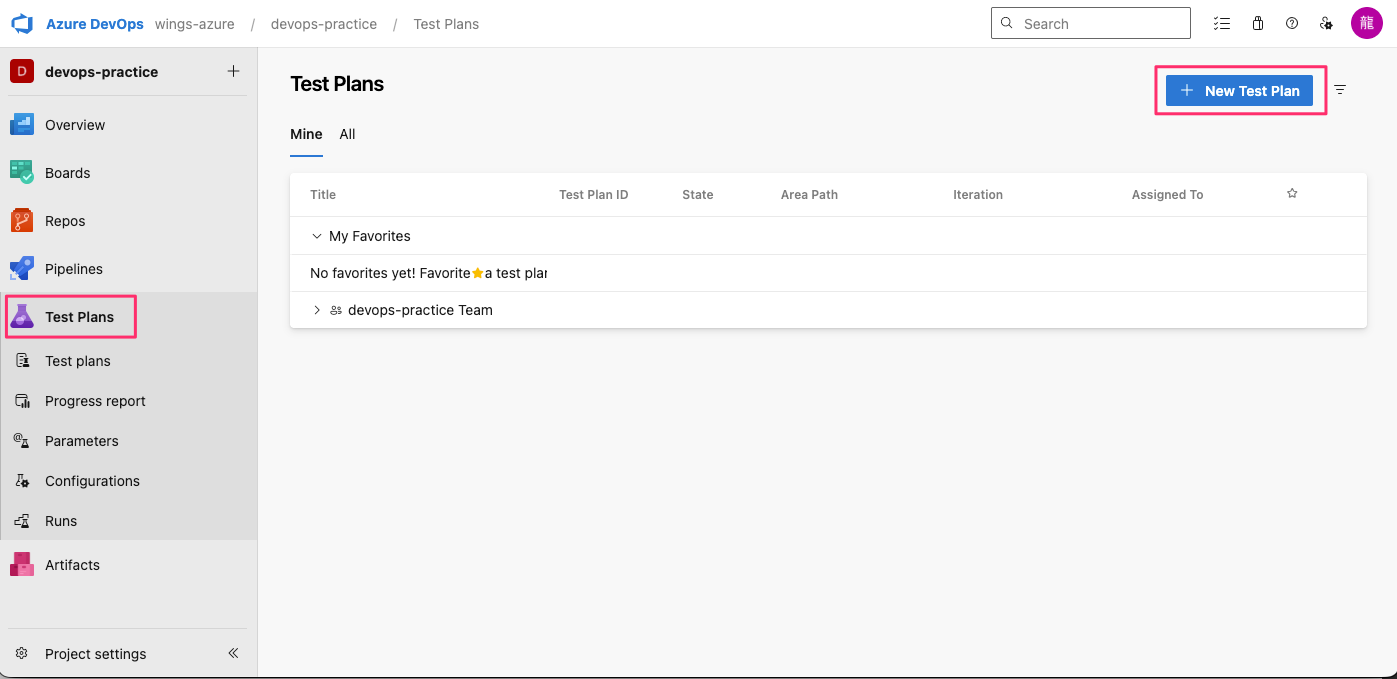Open the help question mark icon
Screen dimensions: 1397x679
coord(1292,24)
